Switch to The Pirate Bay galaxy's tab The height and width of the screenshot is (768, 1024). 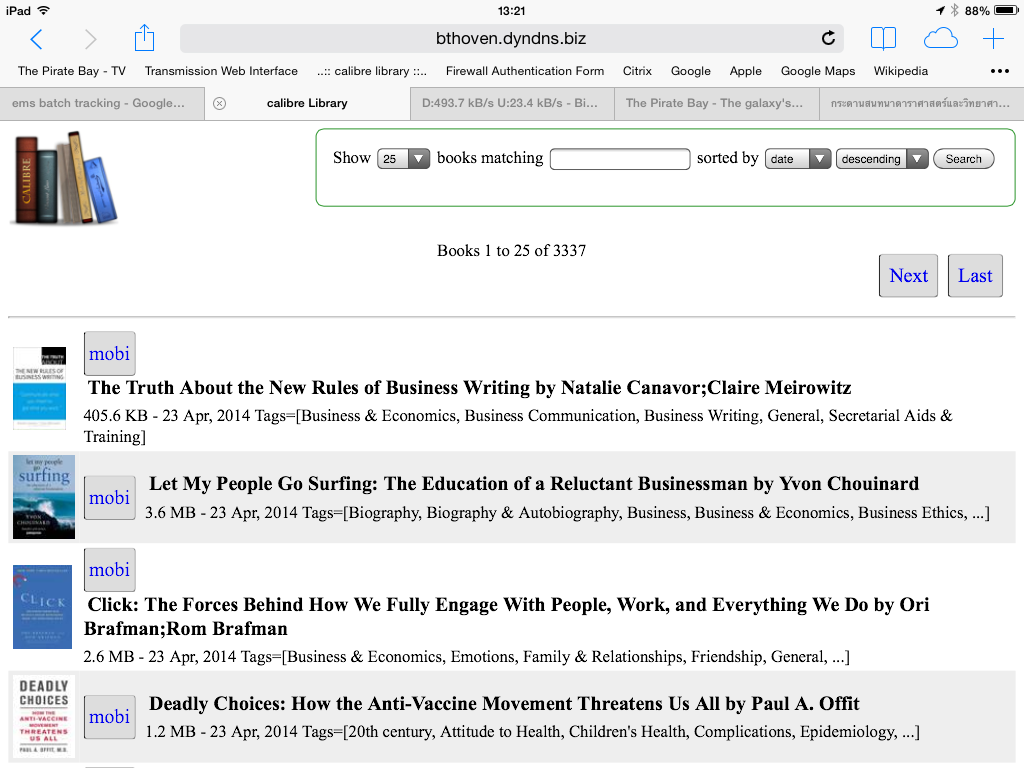click(x=716, y=103)
